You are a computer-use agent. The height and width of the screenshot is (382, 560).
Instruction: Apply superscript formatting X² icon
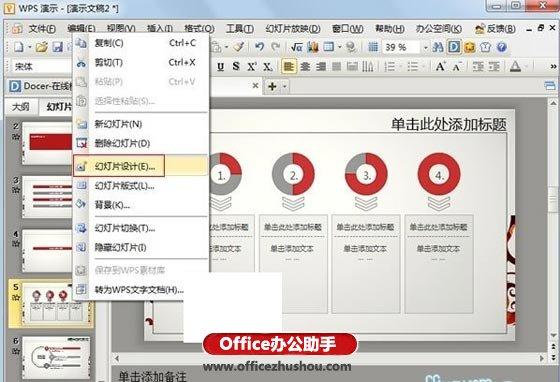(x=252, y=67)
